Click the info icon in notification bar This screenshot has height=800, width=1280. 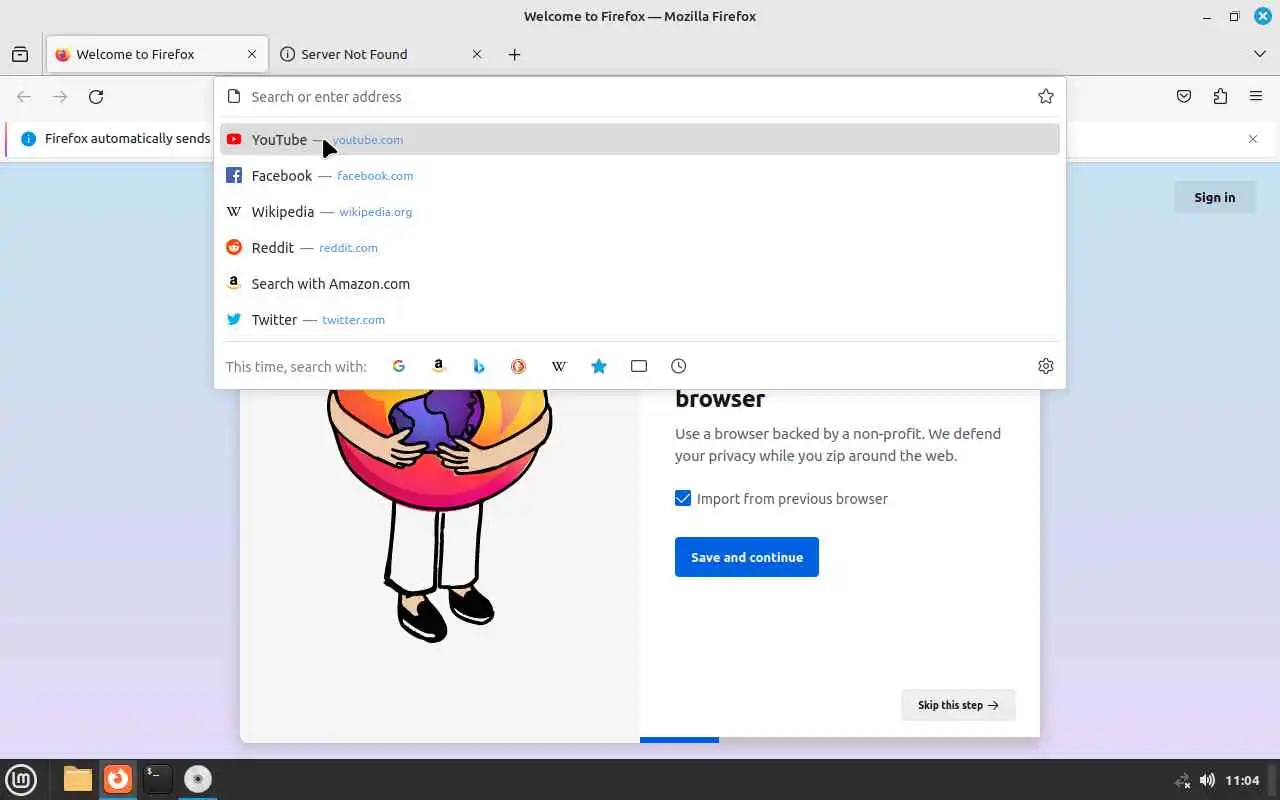pos(28,139)
